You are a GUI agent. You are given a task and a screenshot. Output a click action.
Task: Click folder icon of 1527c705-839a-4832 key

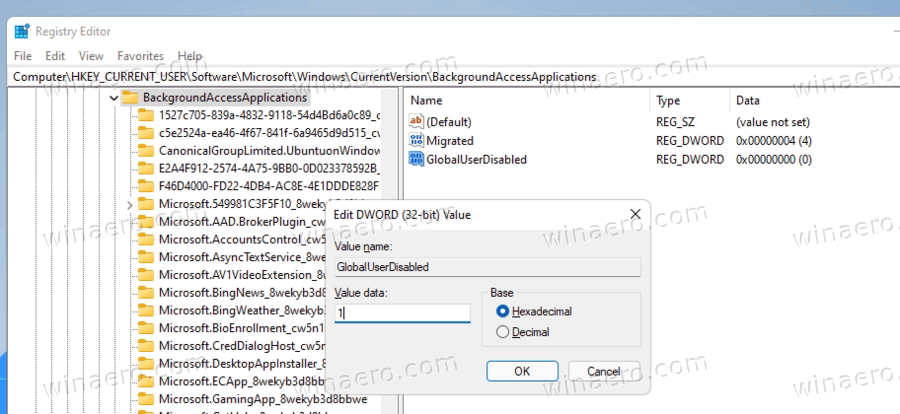coord(146,115)
